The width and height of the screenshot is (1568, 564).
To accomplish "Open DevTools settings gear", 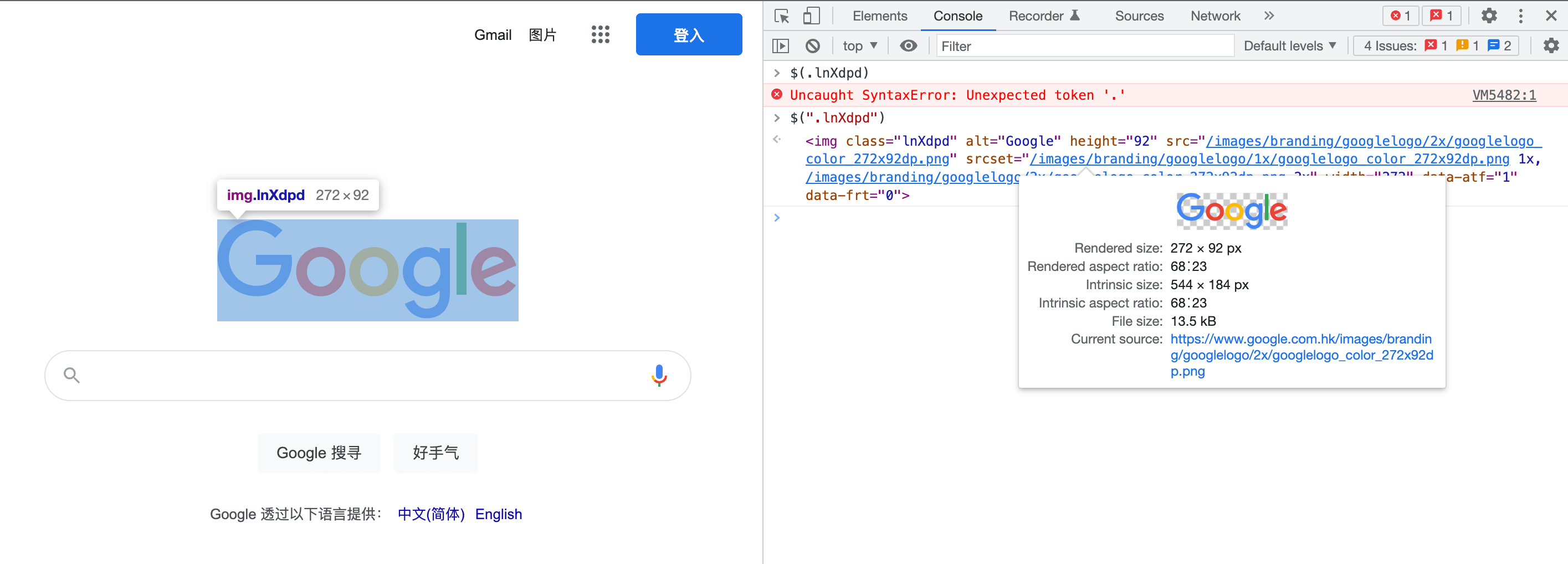I will pyautogui.click(x=1489, y=16).
